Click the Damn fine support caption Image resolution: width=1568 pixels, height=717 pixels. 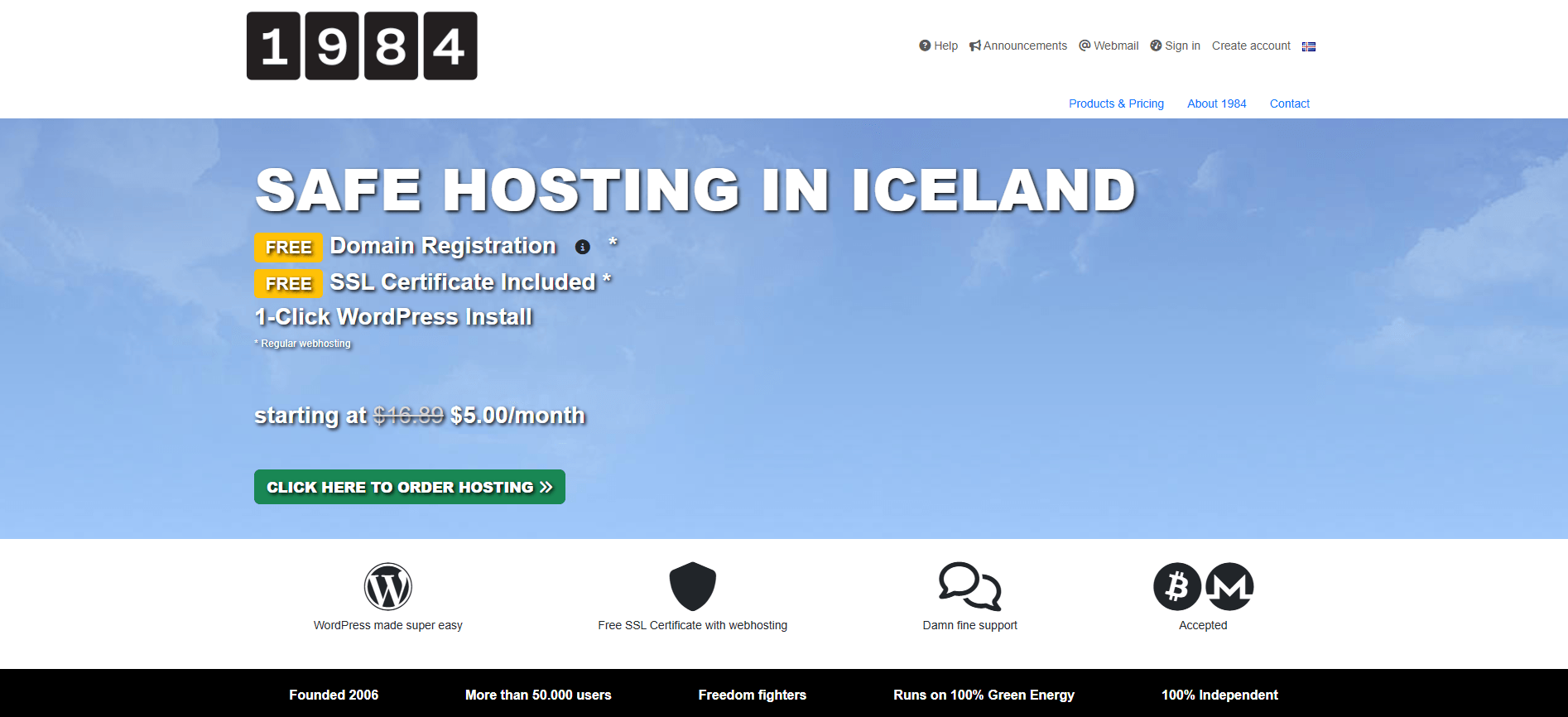coord(969,625)
